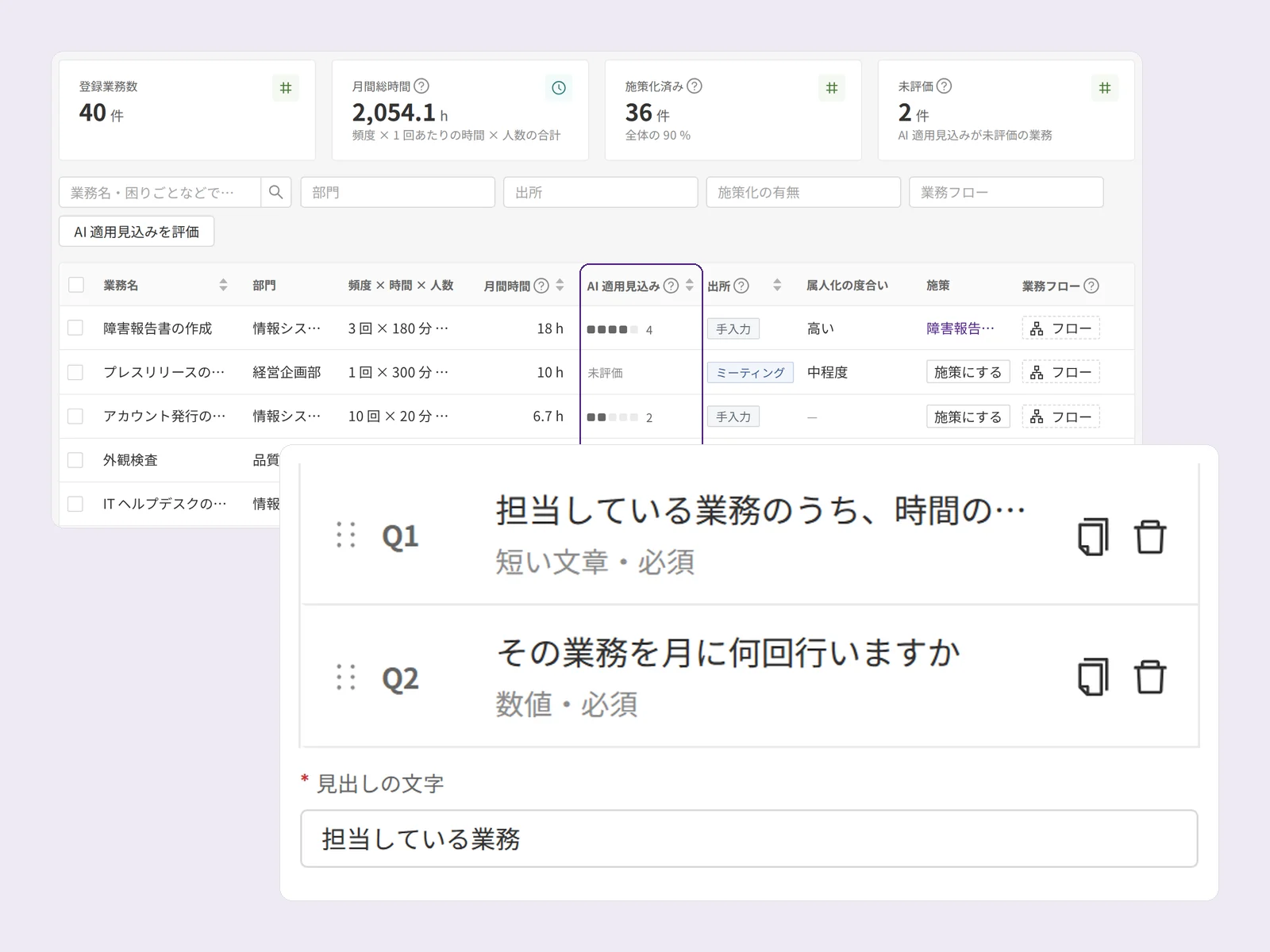Check the 障害報告書の作成 row checkbox
The image size is (1270, 952).
[75, 328]
